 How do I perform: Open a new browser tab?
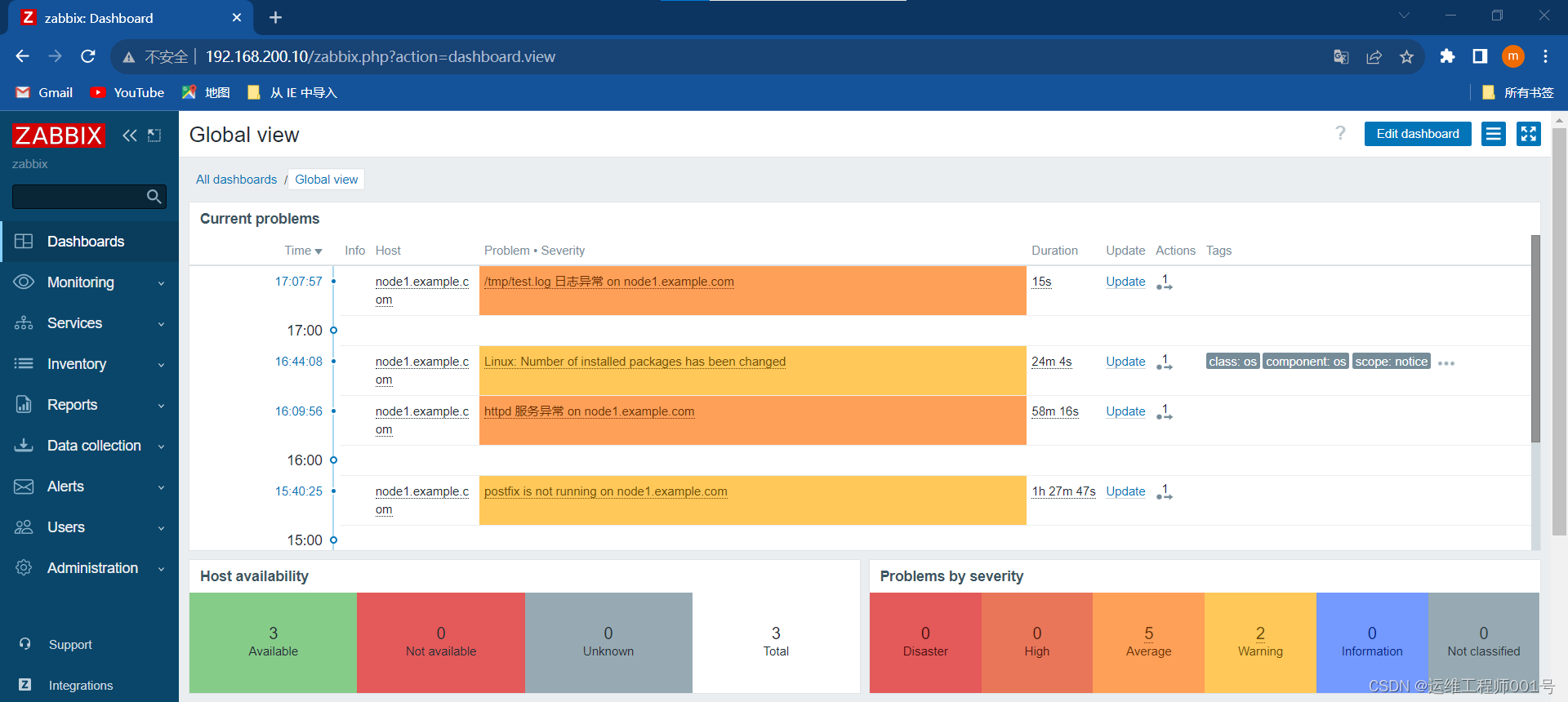tap(275, 18)
